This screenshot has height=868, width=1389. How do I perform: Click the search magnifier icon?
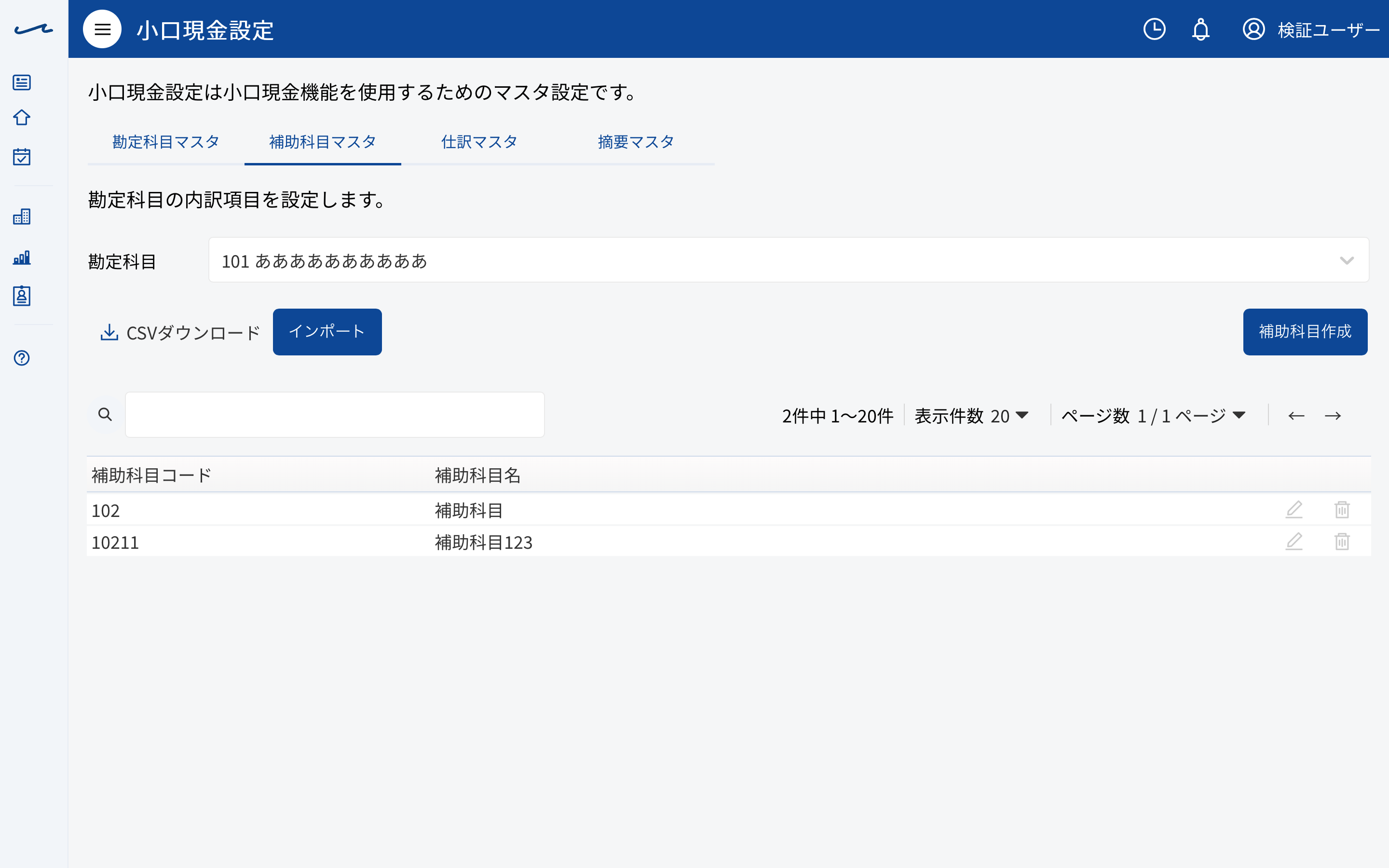(105, 415)
